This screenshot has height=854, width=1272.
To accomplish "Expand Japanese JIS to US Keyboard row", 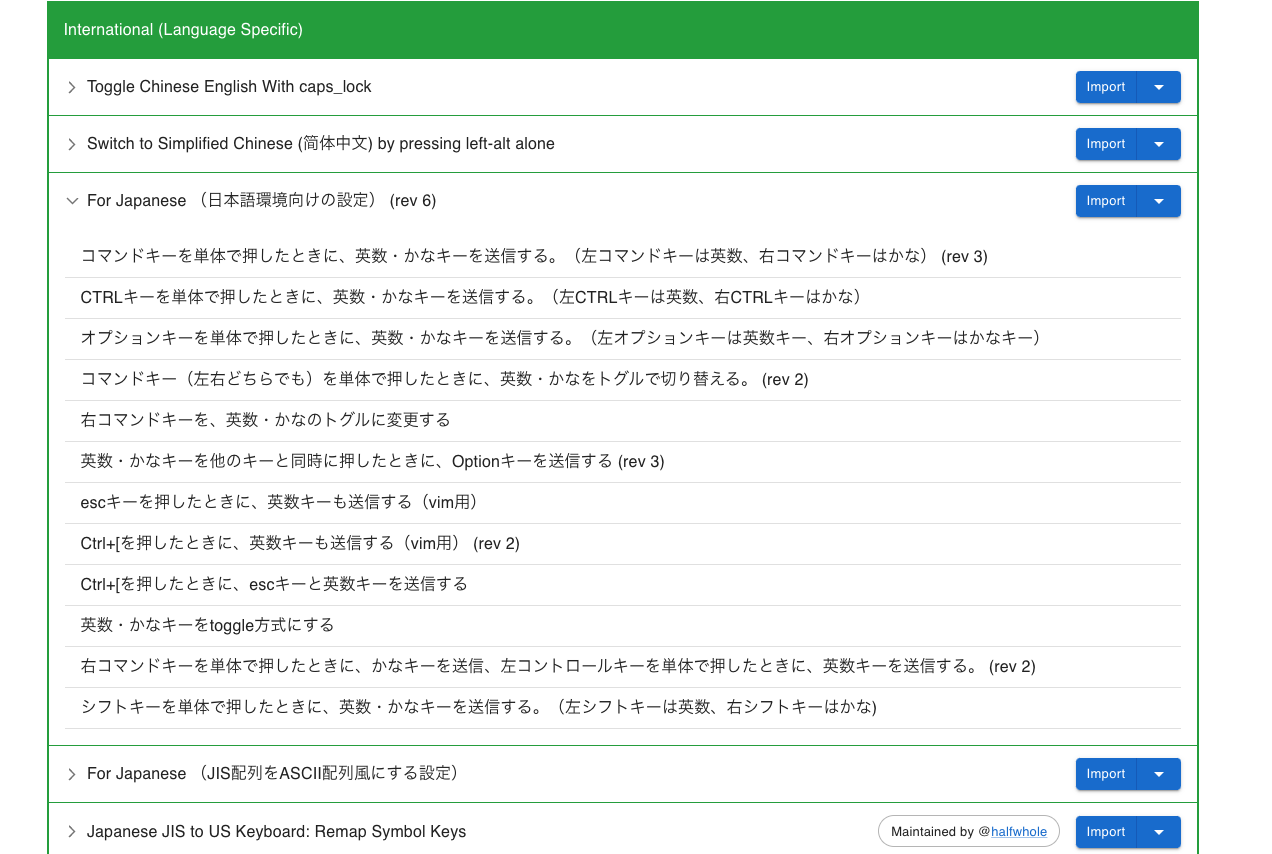I will point(72,832).
